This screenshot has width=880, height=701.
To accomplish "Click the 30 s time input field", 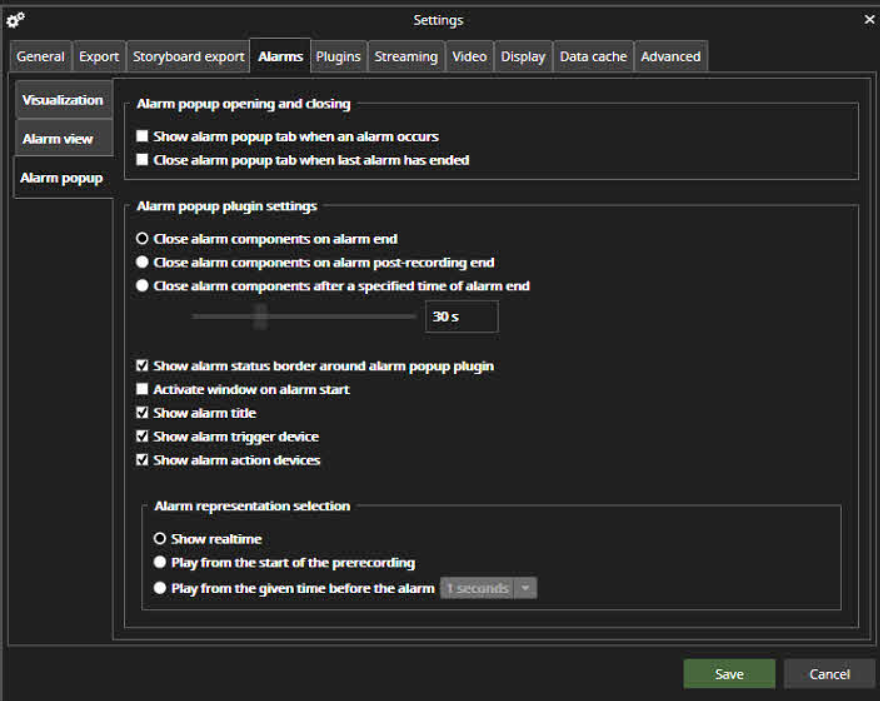I will [x=461, y=317].
